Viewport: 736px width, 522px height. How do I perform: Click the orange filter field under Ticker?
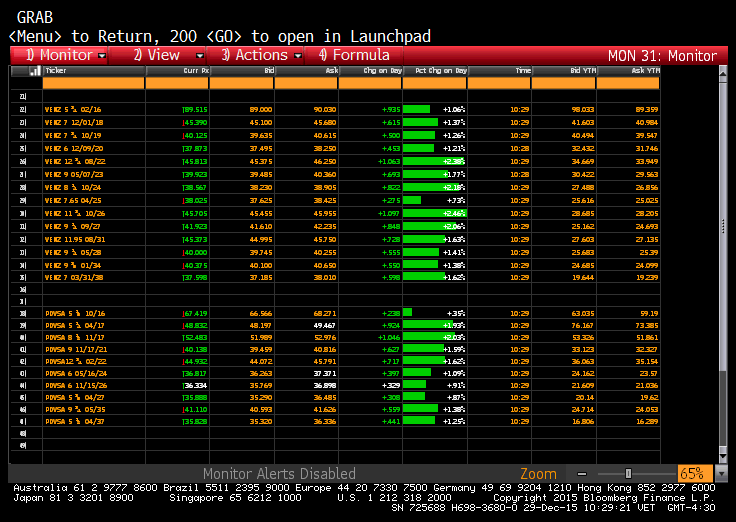click(93, 83)
